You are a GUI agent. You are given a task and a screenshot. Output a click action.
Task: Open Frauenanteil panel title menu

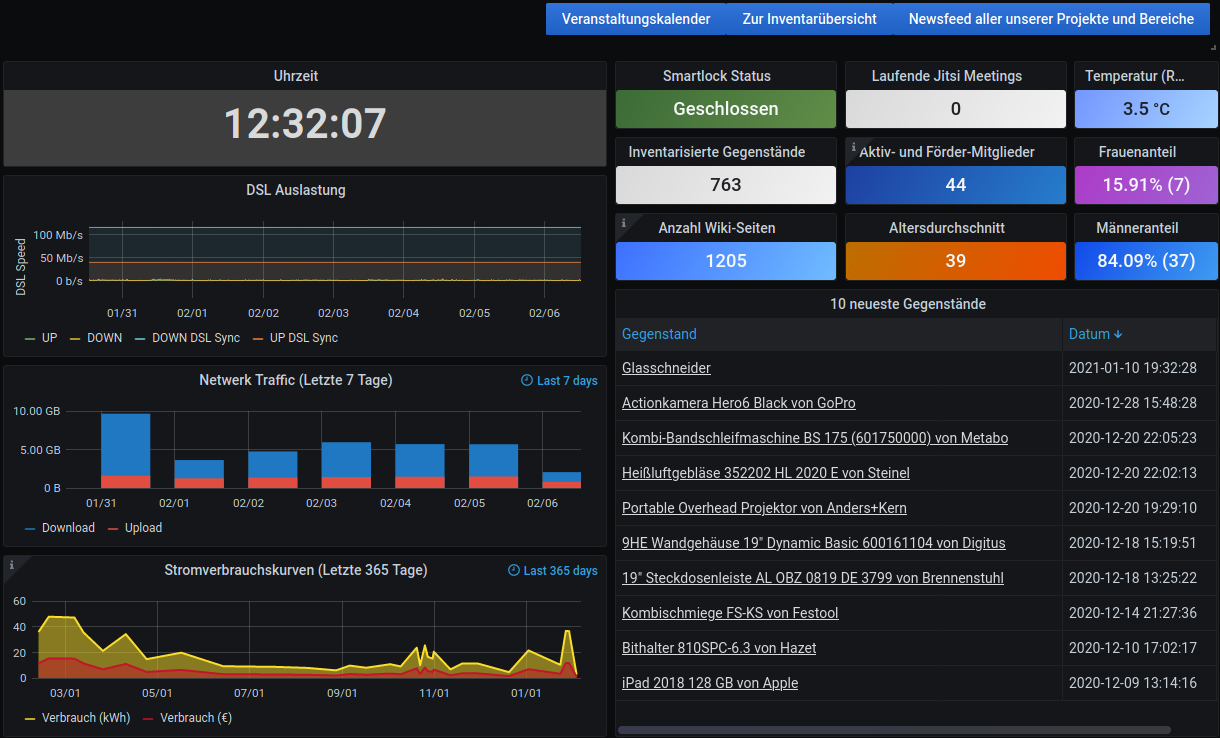tap(1137, 152)
